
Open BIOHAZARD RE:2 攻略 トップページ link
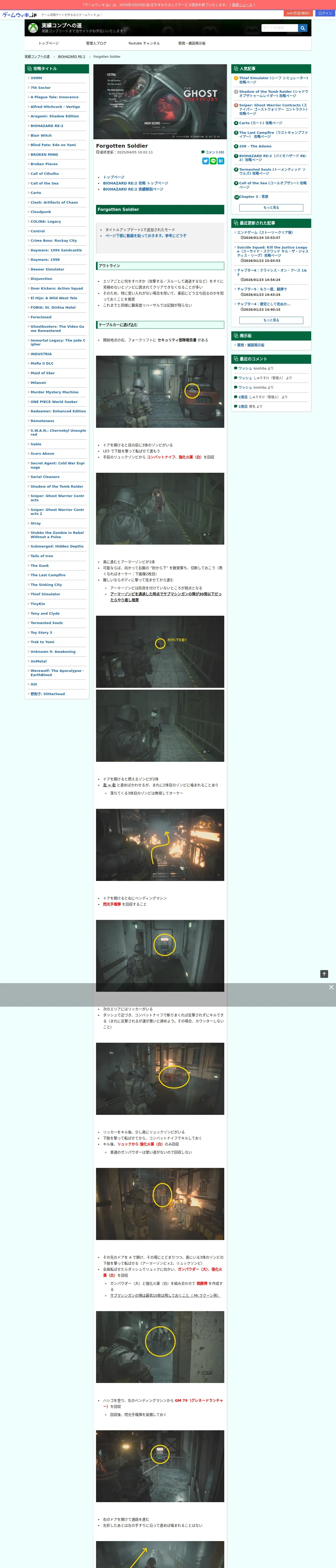click(135, 183)
